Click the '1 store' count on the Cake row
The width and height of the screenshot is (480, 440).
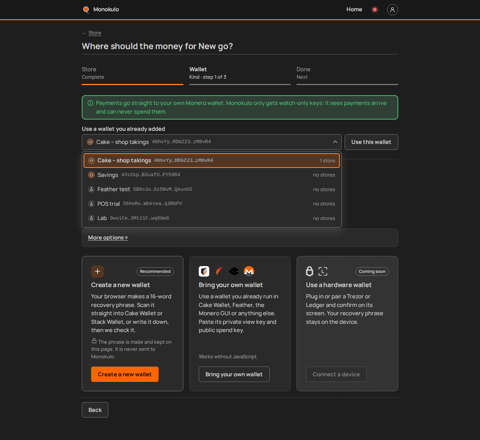point(327,161)
